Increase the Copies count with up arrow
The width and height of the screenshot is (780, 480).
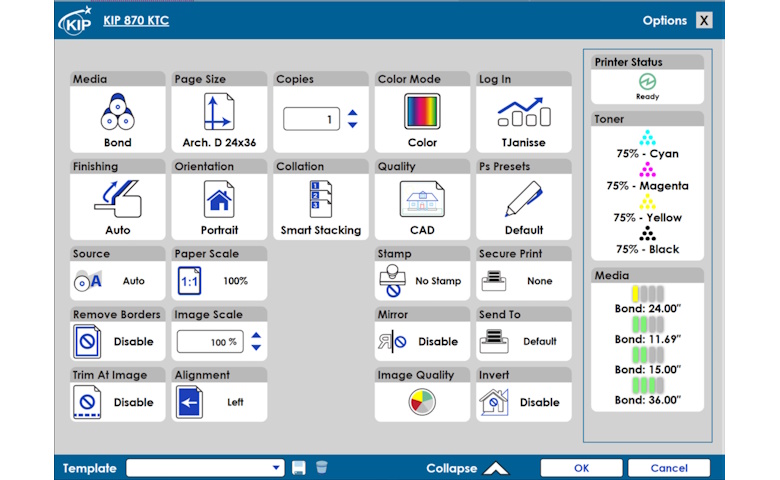coord(353,113)
